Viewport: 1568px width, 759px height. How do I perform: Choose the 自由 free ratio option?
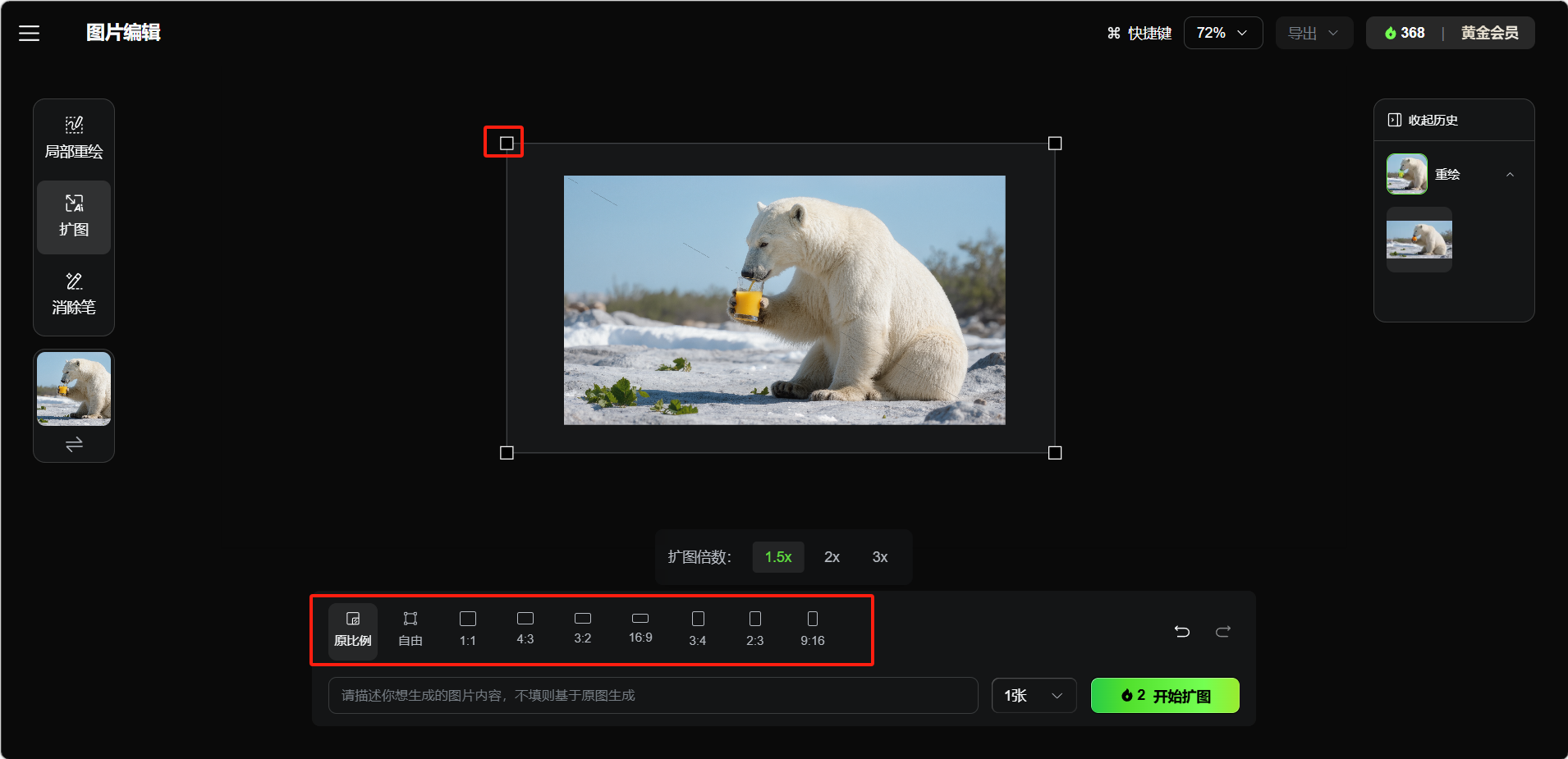coord(410,629)
